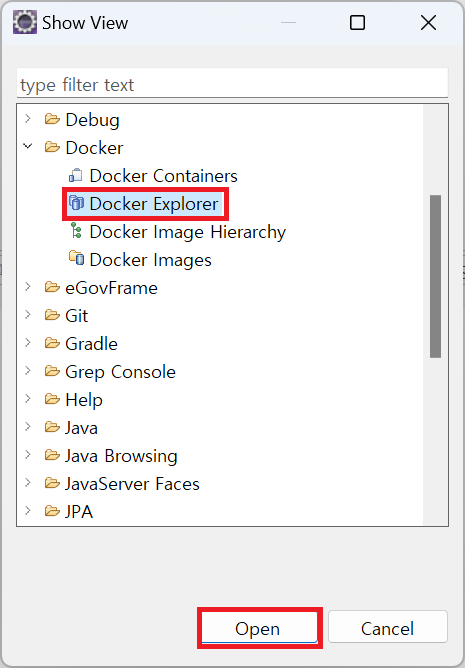Expand the JPA category
This screenshot has width=465, height=668.
coord(28,510)
